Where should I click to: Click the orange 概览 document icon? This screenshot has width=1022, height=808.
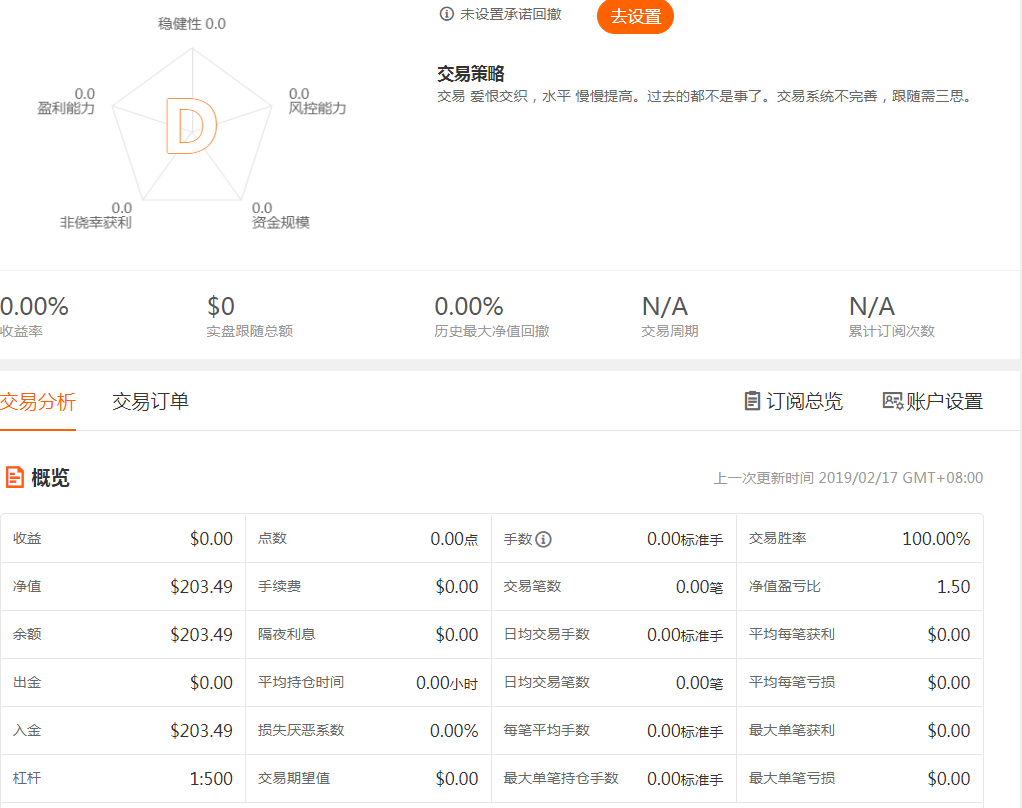14,477
